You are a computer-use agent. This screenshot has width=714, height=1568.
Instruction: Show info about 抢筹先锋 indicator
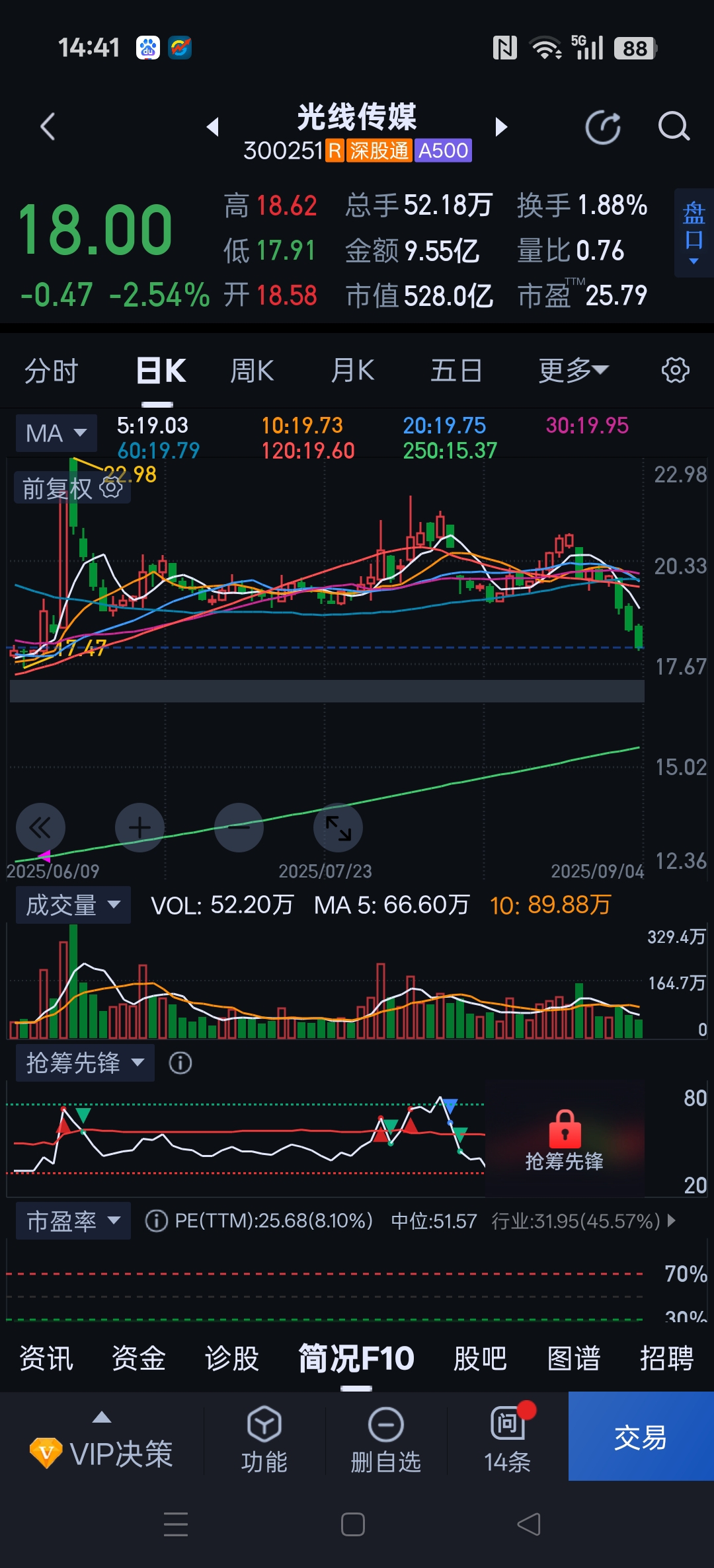(x=180, y=1063)
